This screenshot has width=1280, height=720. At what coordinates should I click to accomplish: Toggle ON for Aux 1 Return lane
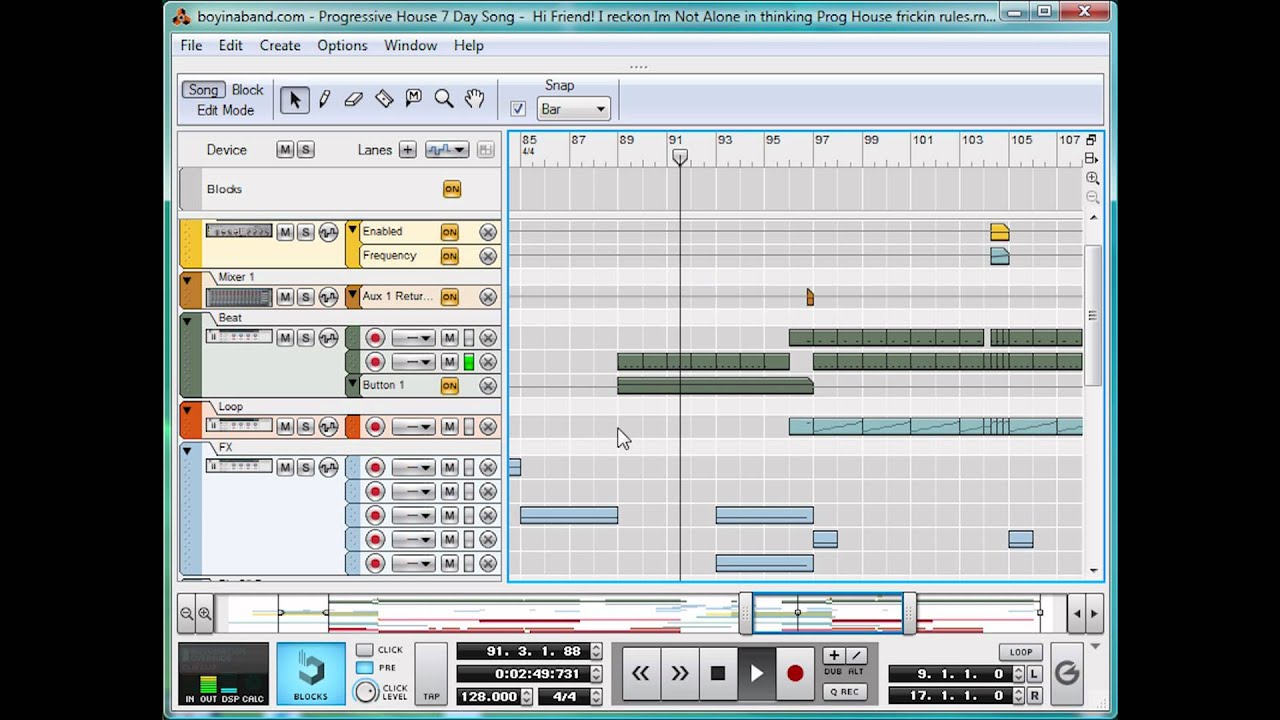click(450, 297)
